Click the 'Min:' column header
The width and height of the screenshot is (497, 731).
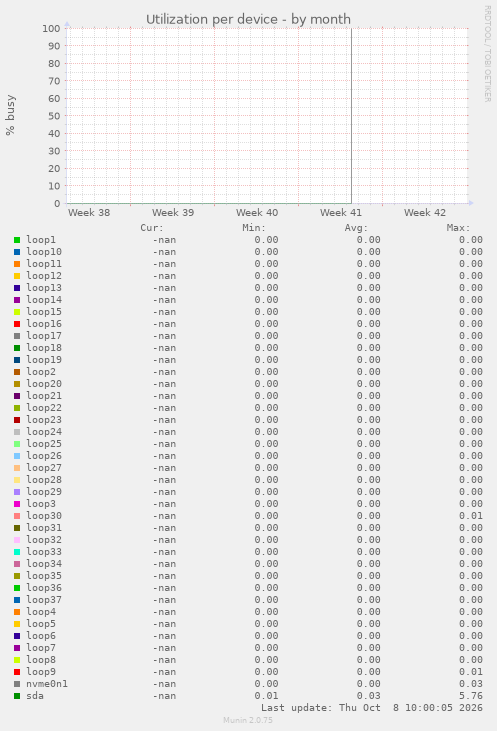254,228
